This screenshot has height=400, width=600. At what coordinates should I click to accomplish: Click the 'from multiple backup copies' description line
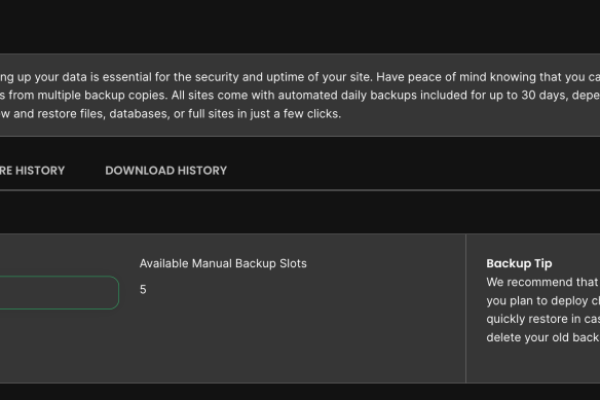80,95
